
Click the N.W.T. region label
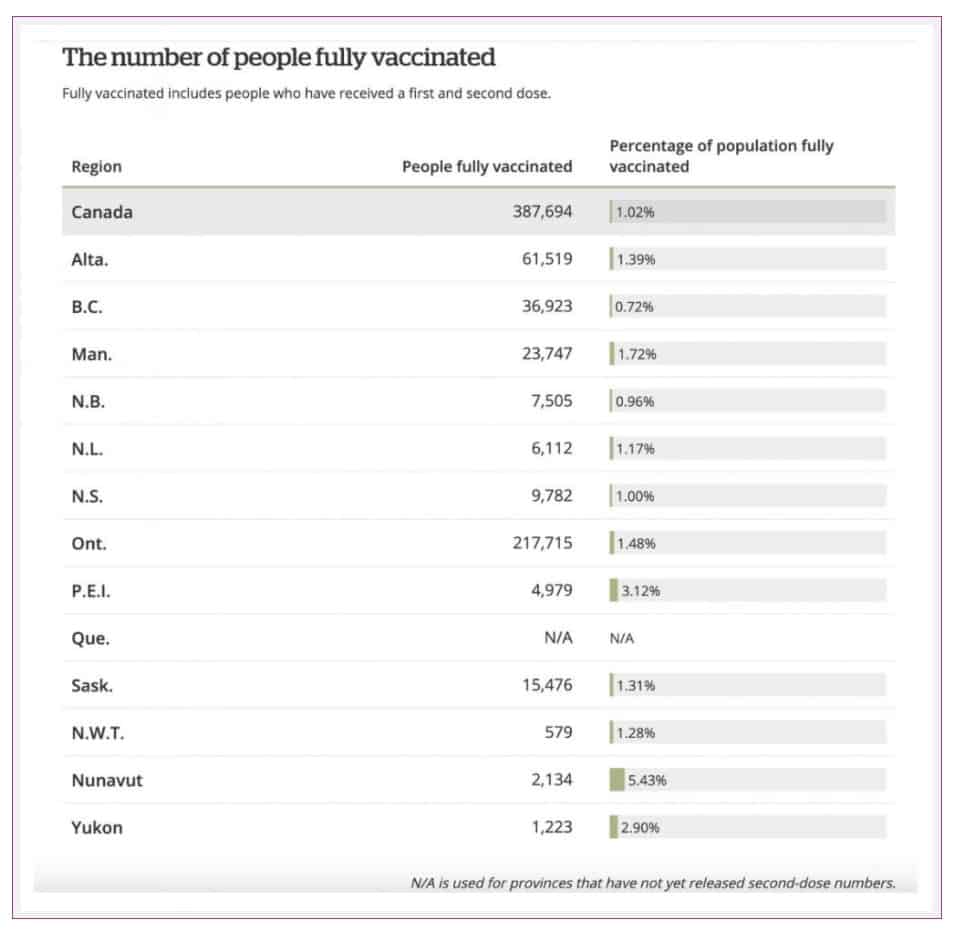pyautogui.click(x=98, y=733)
